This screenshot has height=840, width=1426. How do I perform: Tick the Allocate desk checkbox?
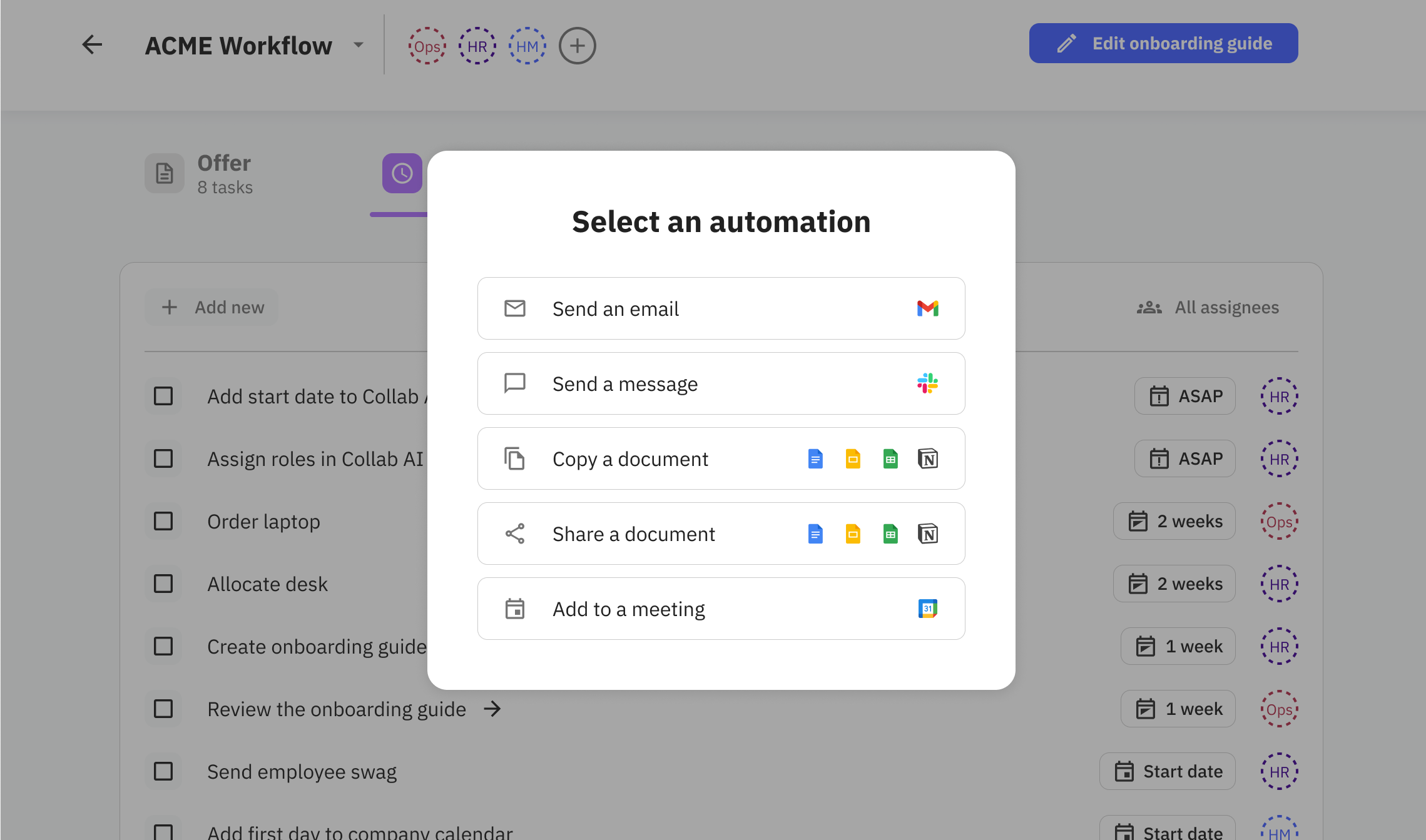tap(163, 584)
